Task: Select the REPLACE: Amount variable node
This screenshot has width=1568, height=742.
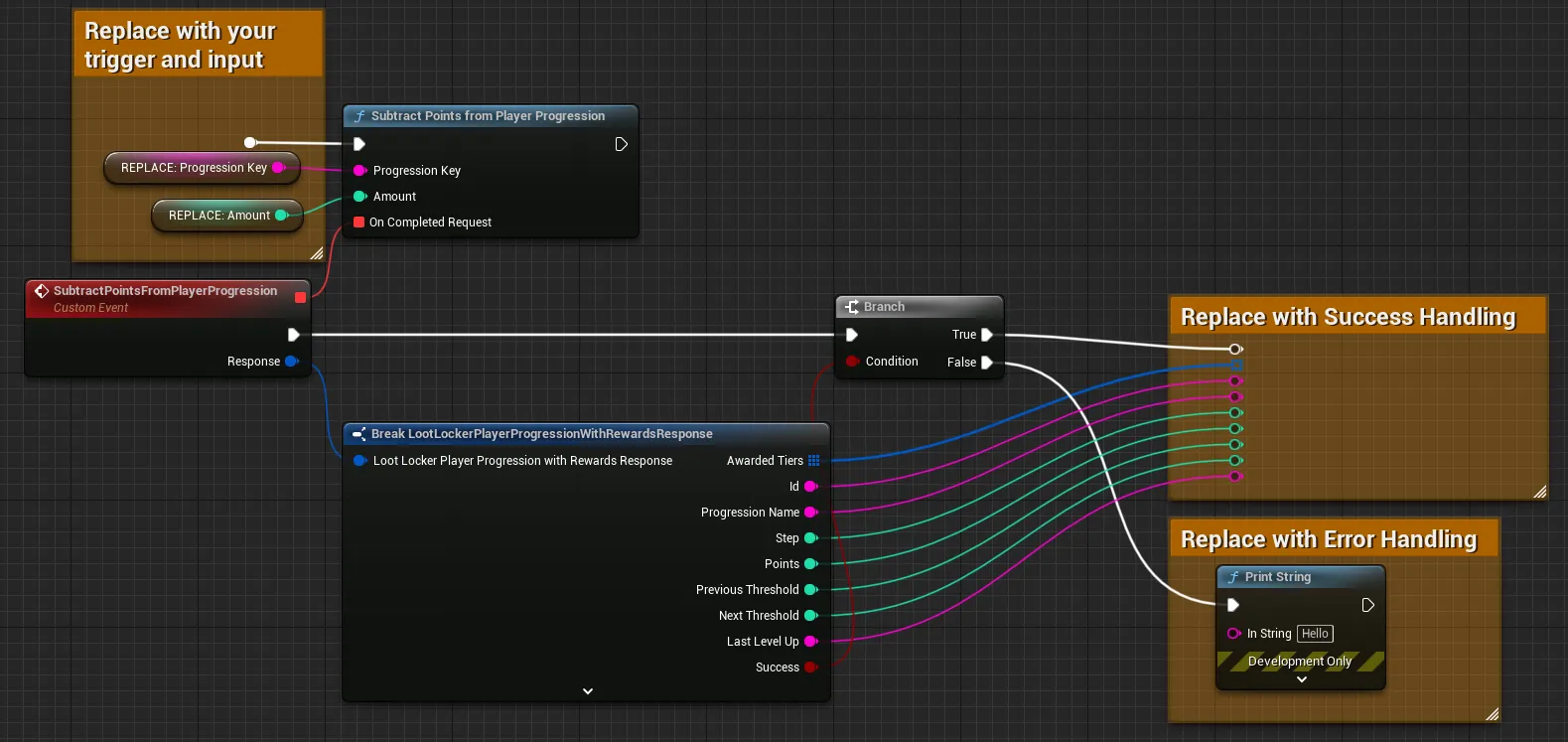Action: [227, 216]
